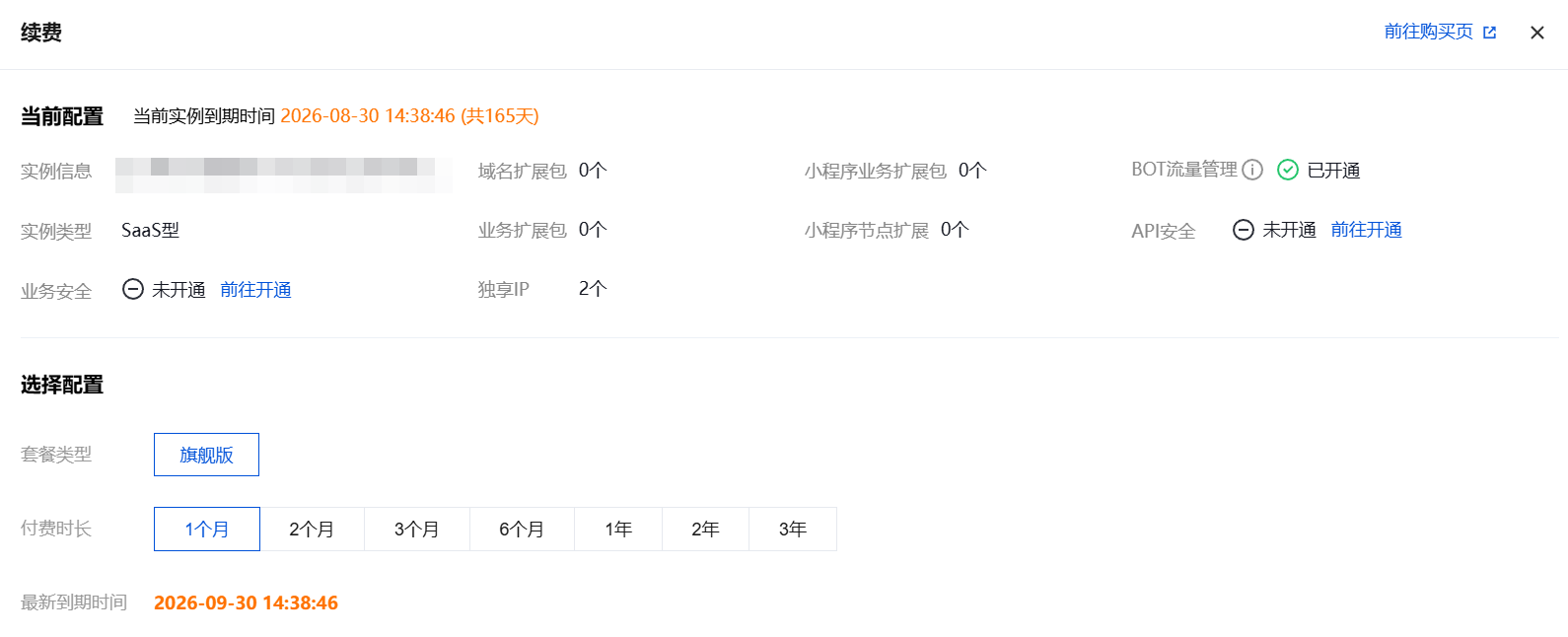Select 1个月 payment duration
Screen dimensions: 1568x637
click(207, 530)
